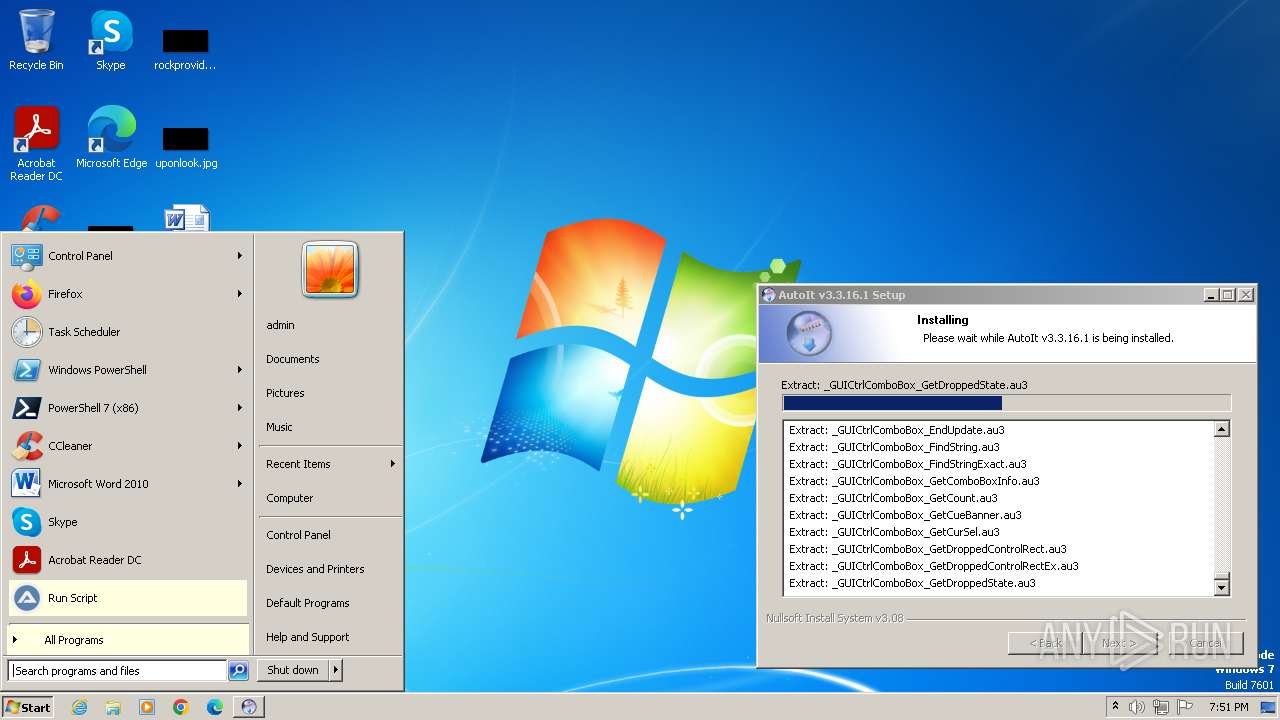Image resolution: width=1280 pixels, height=720 pixels.
Task: Launch Edge from the taskbar
Action: [x=215, y=707]
